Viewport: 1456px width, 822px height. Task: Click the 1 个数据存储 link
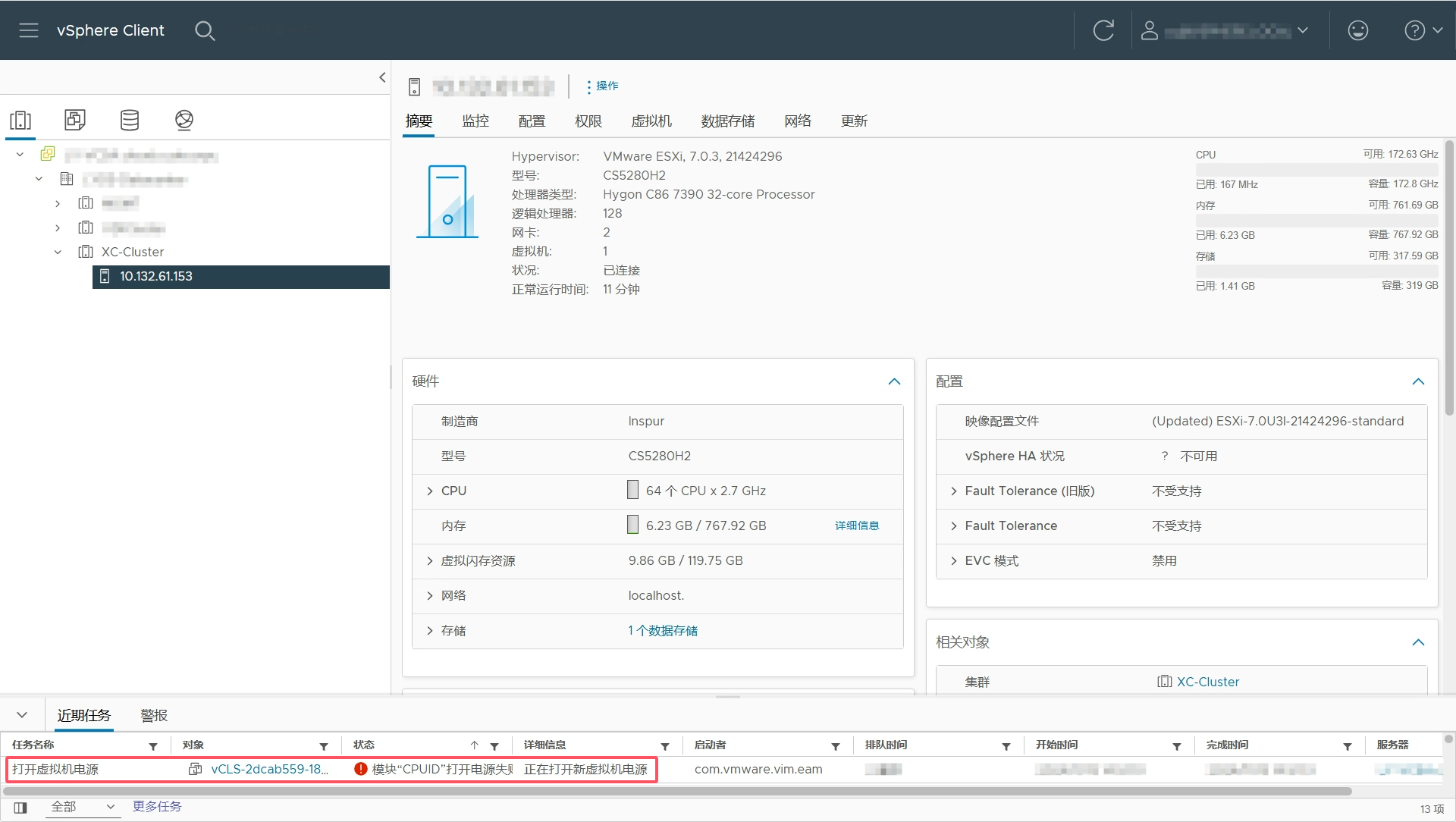(663, 631)
